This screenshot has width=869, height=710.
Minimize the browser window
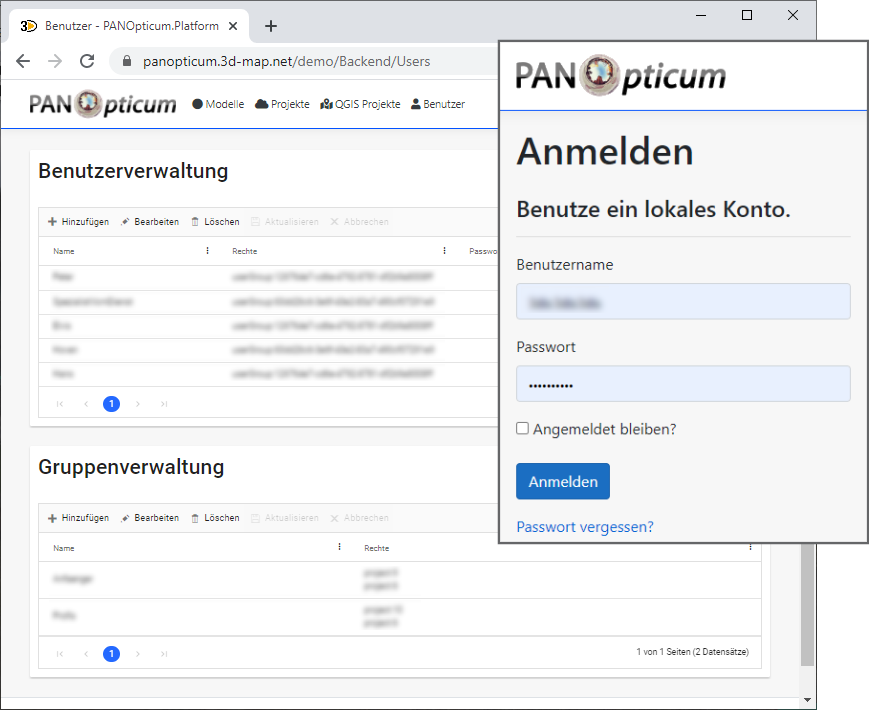(701, 16)
